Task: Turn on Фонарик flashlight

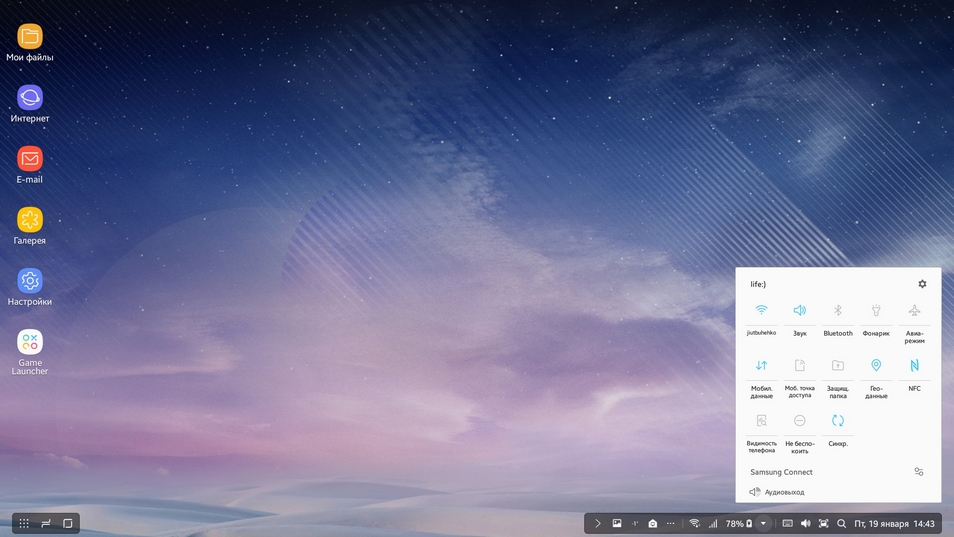Action: [876, 319]
